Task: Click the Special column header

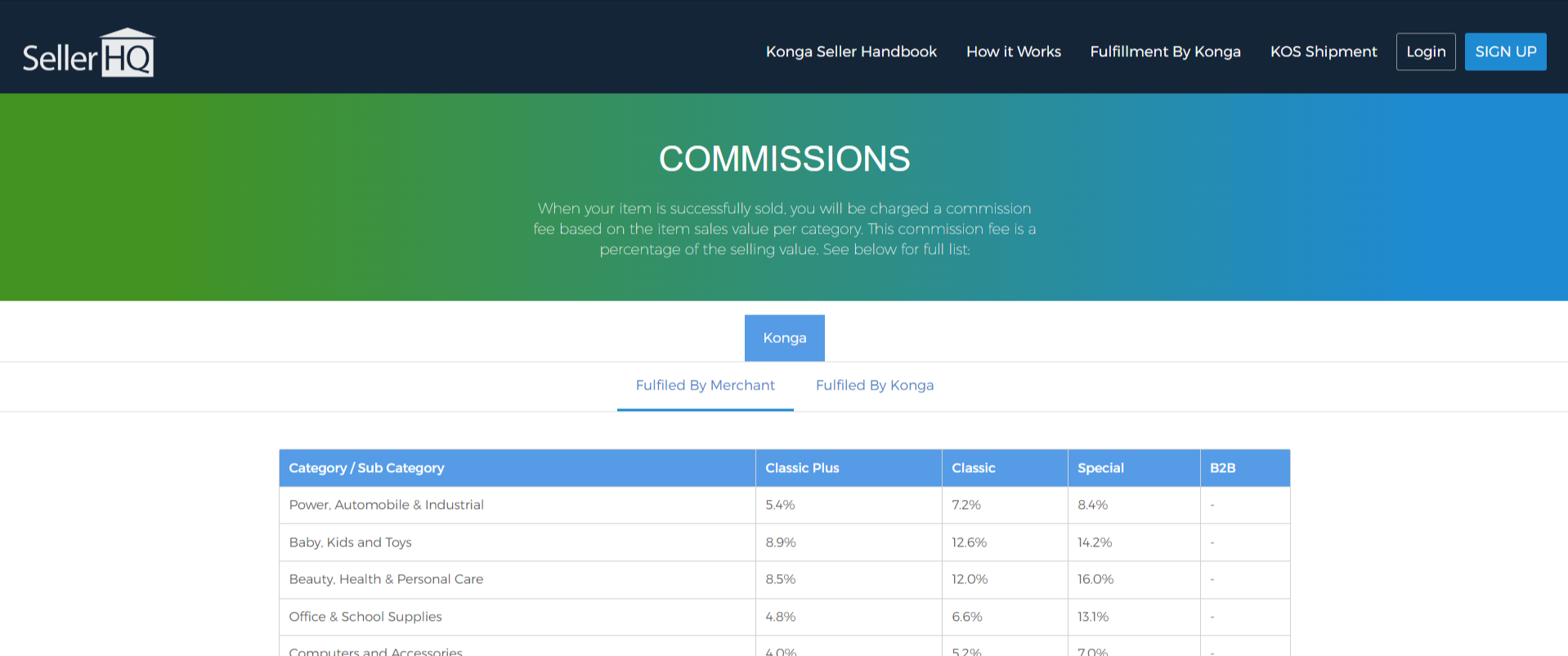Action: click(x=1100, y=468)
